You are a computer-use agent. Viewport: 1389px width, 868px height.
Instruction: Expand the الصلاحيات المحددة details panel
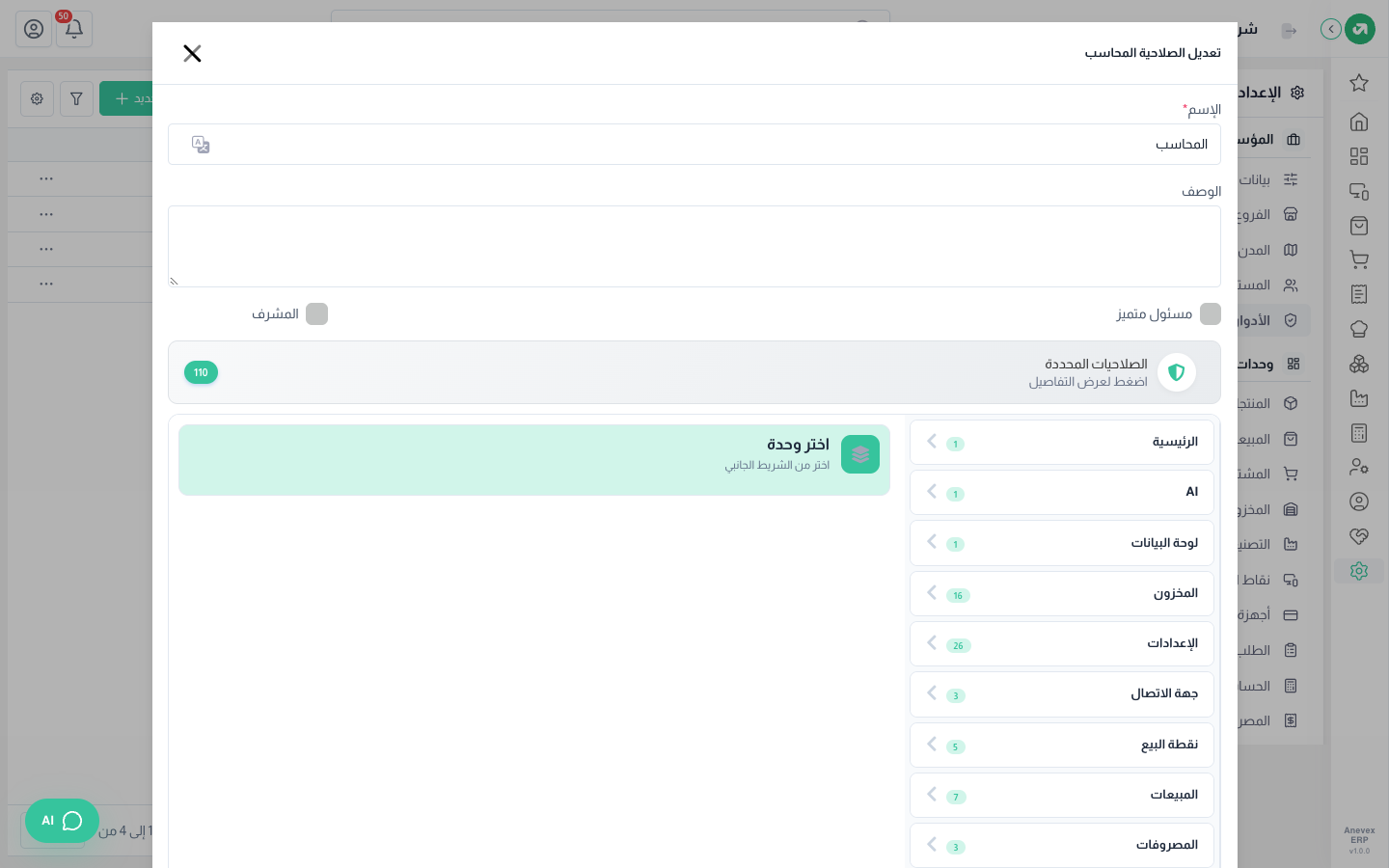point(694,372)
